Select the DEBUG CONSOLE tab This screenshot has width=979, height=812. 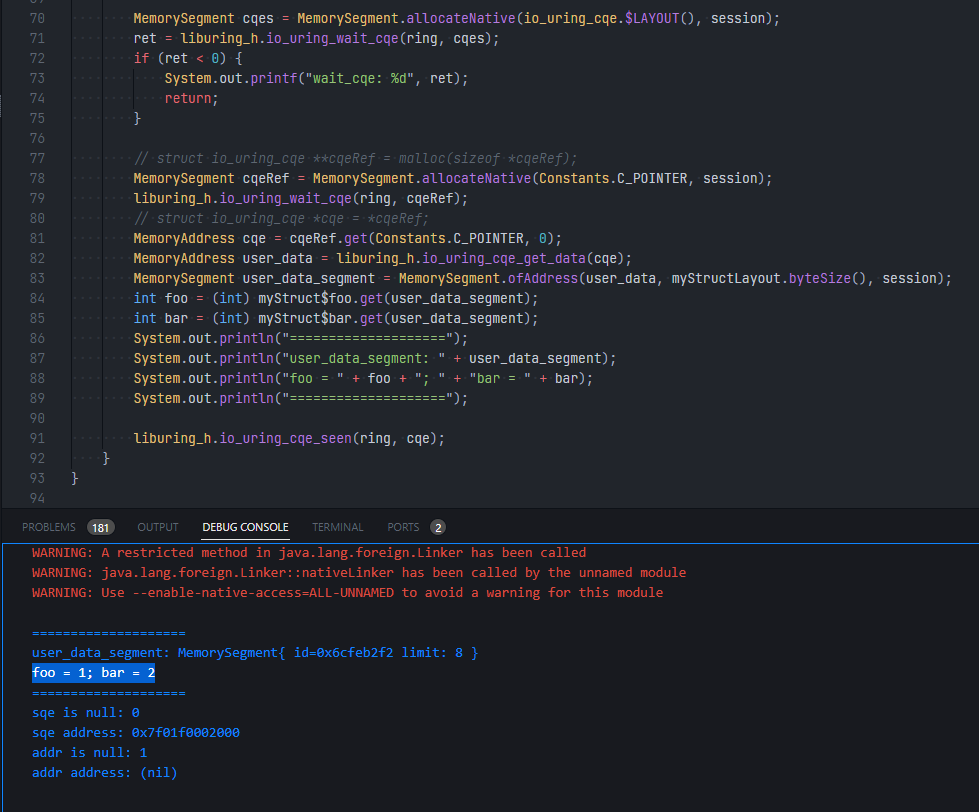(245, 527)
